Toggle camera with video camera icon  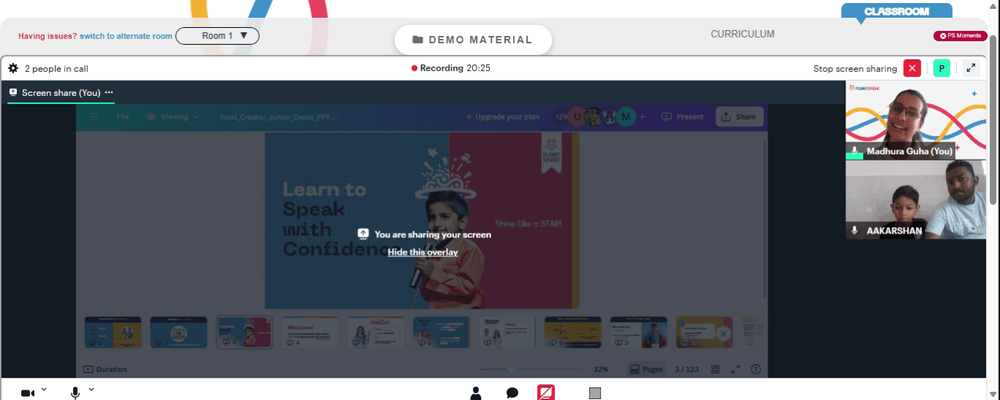[27, 393]
